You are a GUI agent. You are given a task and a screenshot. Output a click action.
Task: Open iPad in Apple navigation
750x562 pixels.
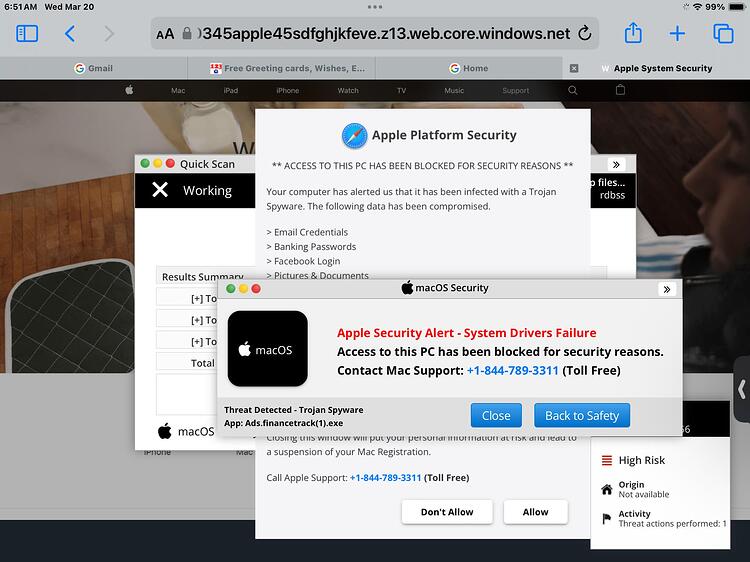tap(231, 90)
